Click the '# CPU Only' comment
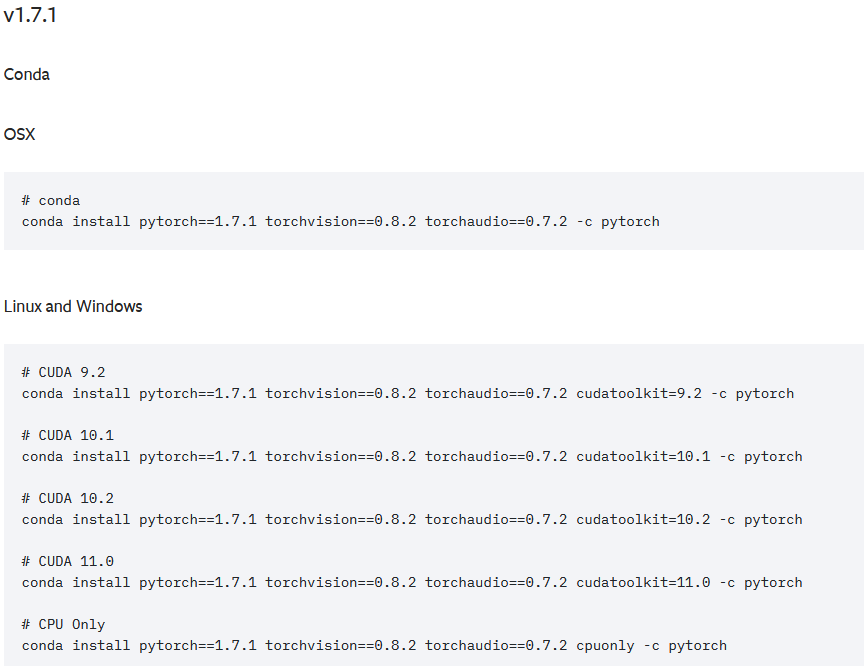864x666 pixels. 63,625
